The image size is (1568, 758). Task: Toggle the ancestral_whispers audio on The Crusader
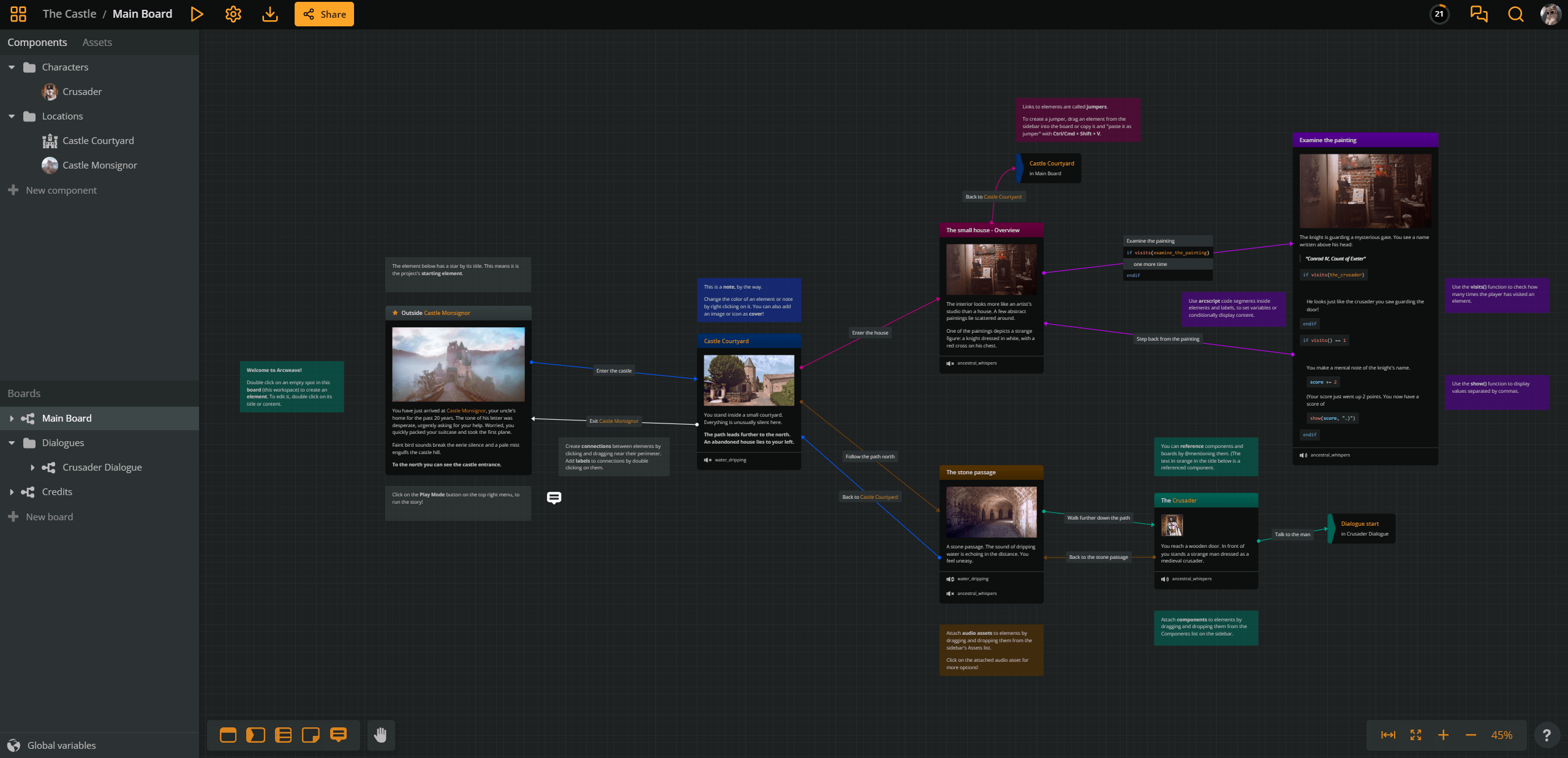tap(1165, 578)
